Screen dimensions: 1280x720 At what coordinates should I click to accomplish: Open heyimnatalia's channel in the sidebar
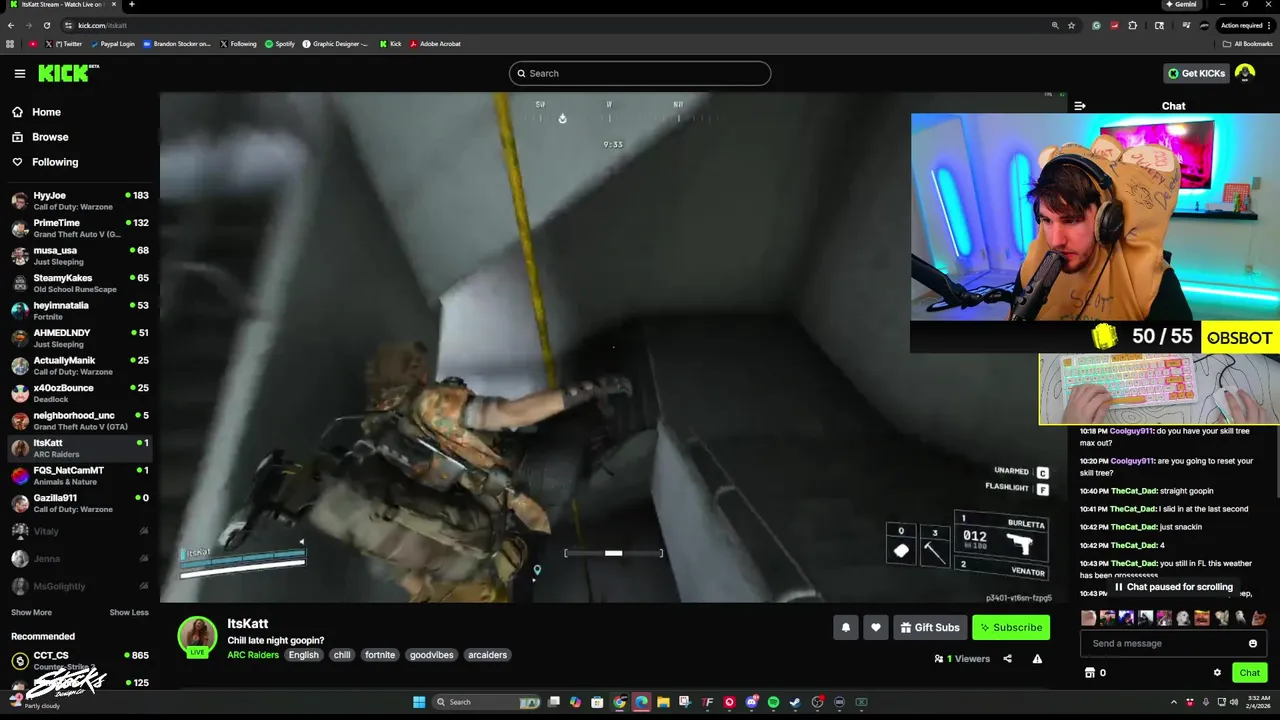[x=80, y=311]
